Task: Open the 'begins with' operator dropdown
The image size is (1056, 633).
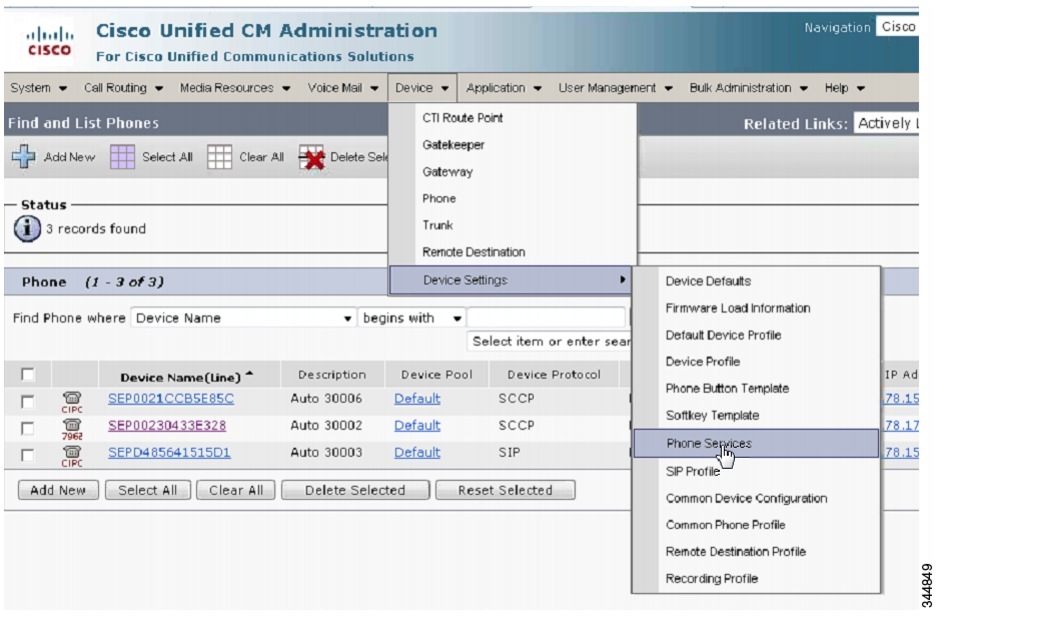Action: [x=411, y=318]
